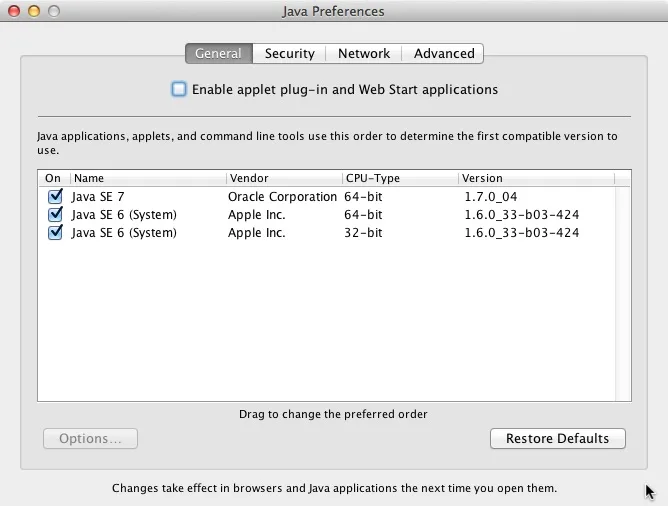Click the Name cell of the 64-bit Java SE 6 row
The width and height of the screenshot is (668, 506).
[124, 214]
